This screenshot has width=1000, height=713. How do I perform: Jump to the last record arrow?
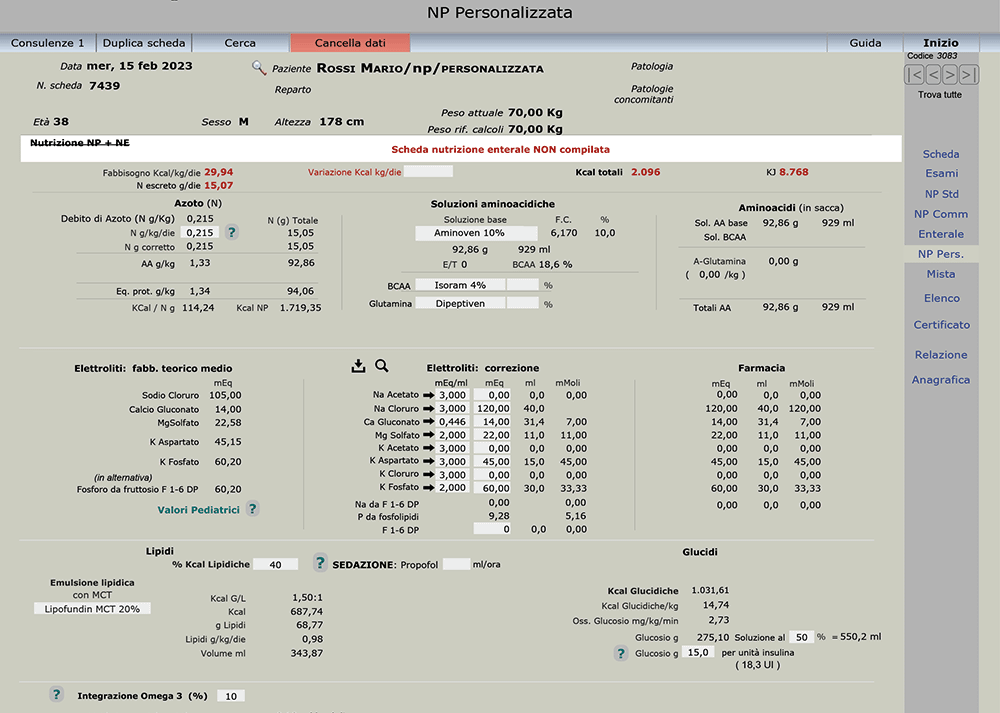[968, 75]
